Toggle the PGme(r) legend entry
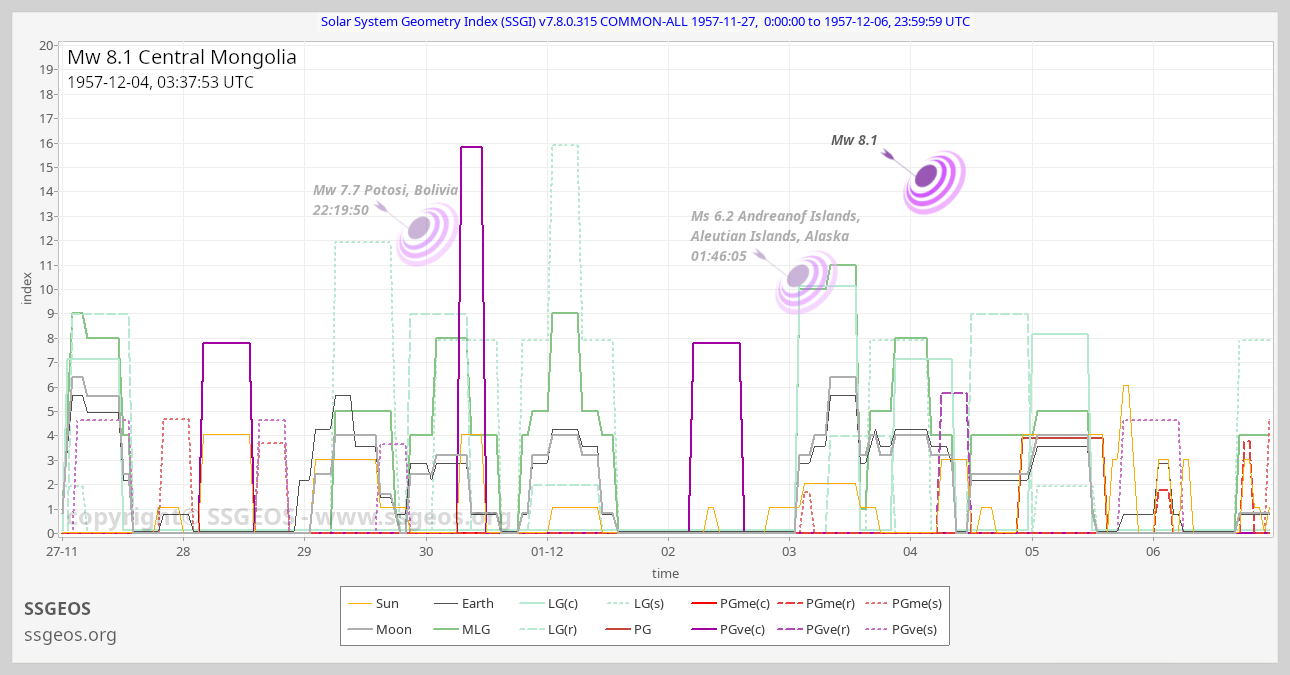The image size is (1290, 675). click(x=816, y=603)
